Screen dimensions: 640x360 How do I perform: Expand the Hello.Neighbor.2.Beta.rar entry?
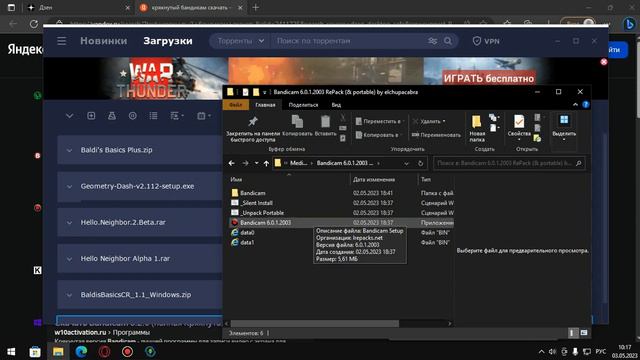(x=69, y=222)
